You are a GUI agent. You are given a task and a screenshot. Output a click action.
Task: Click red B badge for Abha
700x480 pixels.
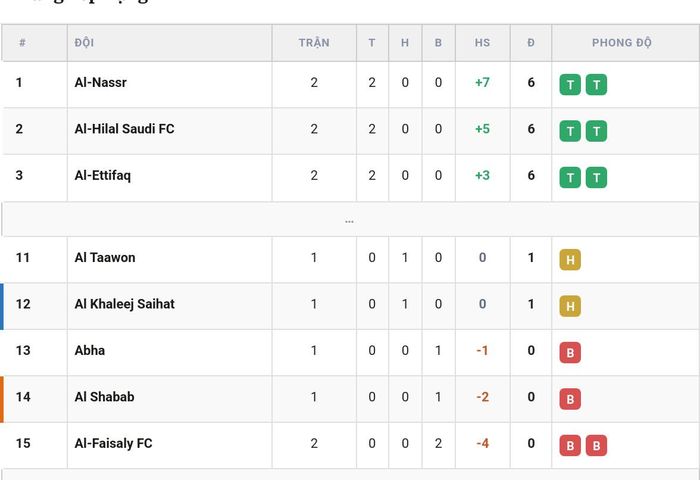click(570, 352)
